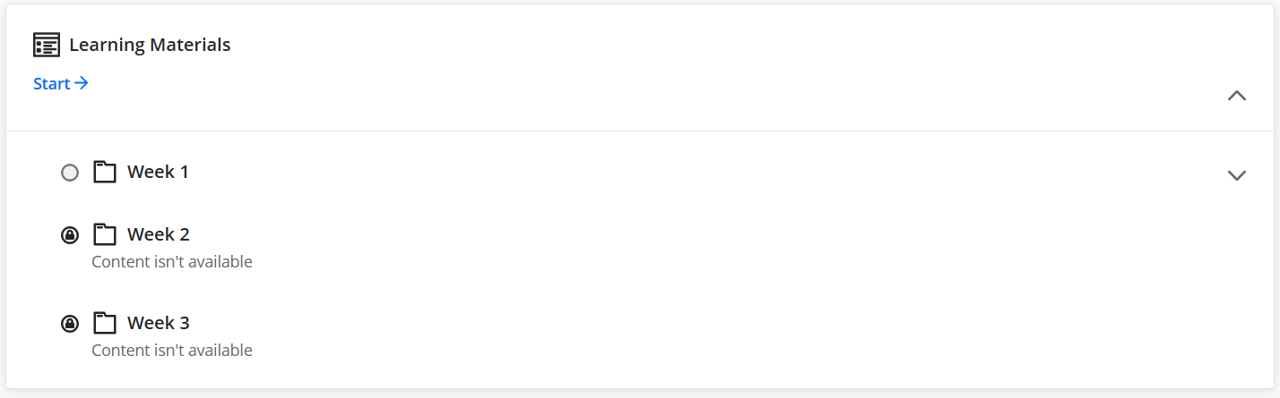Screen dimensions: 1280x398
Task: Click the empty area of Week 1 row
Action: (700, 173)
